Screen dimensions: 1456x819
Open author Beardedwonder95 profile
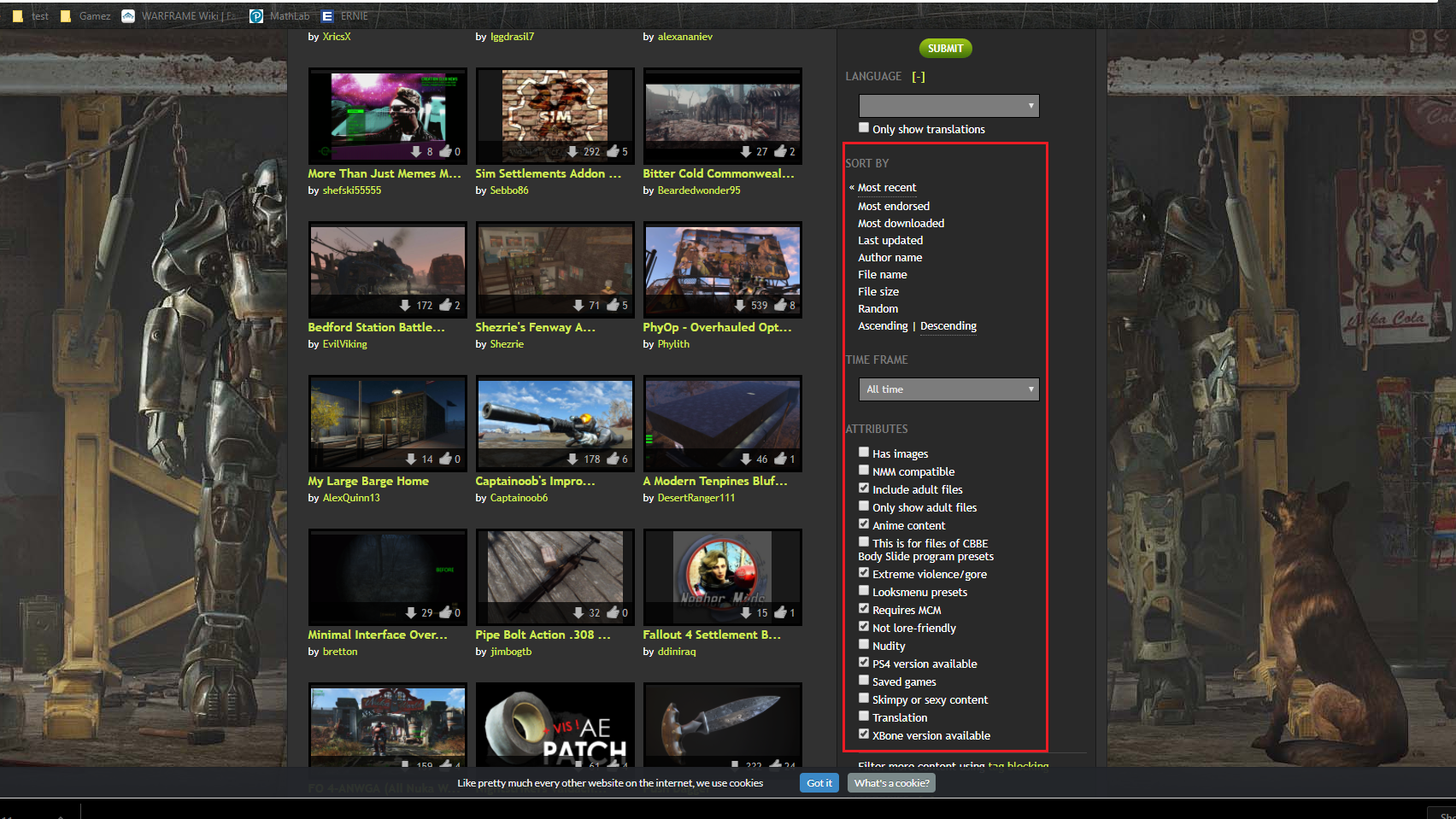pos(699,190)
